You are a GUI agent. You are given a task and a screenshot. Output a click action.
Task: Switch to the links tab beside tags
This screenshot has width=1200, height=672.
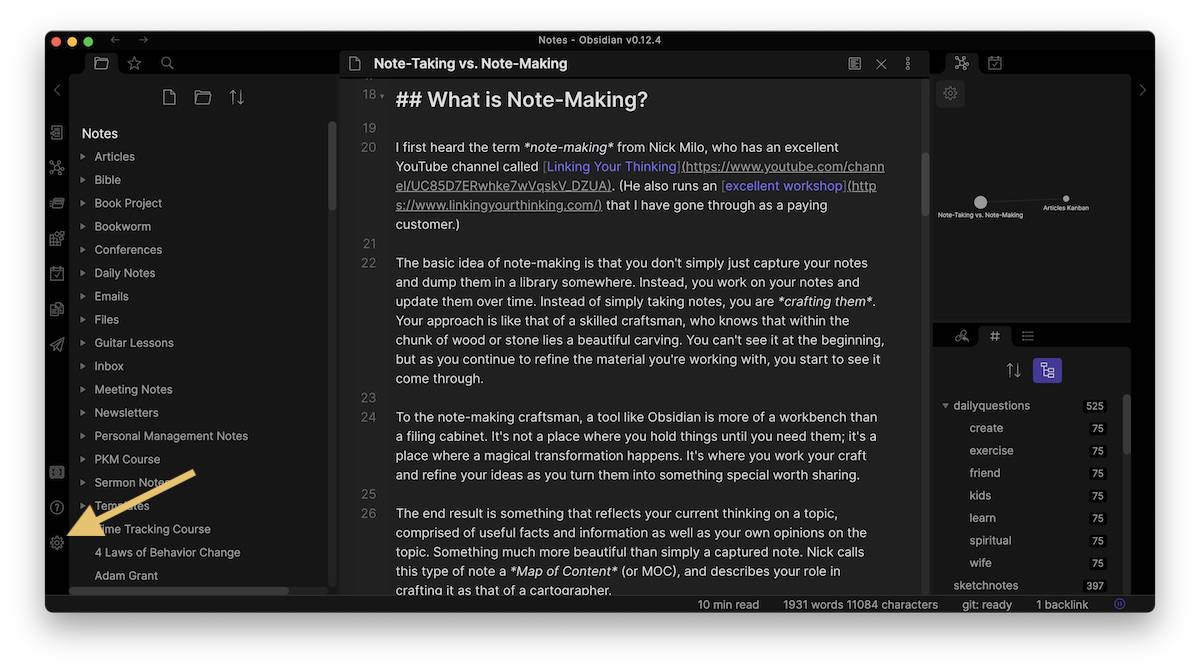pos(962,336)
